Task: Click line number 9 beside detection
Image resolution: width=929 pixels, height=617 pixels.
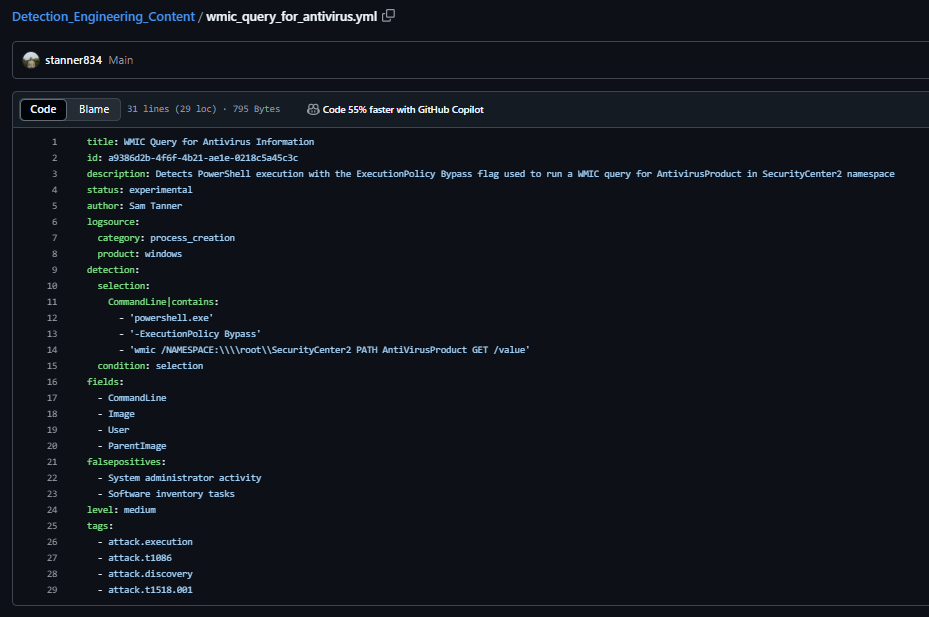Action: point(54,270)
